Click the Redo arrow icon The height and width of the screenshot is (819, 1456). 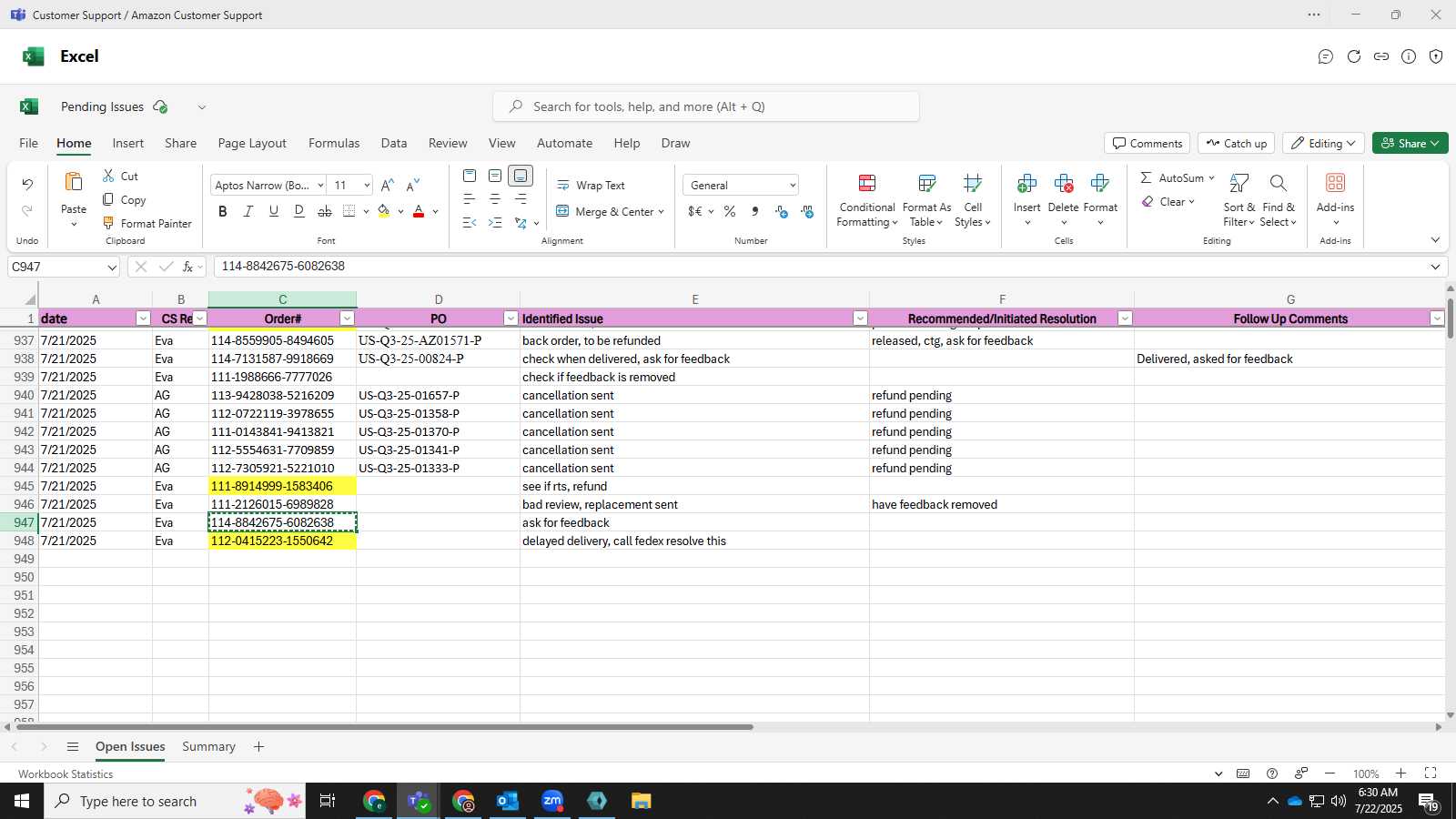pyautogui.click(x=27, y=211)
